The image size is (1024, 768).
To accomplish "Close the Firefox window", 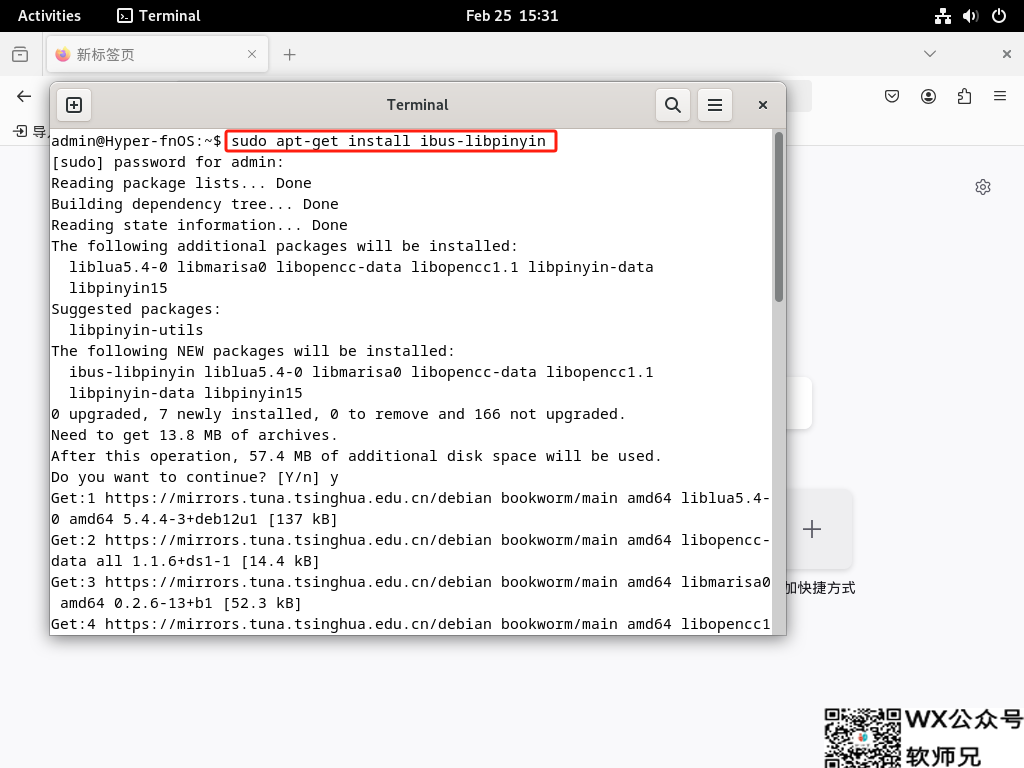I will (x=1006, y=54).
